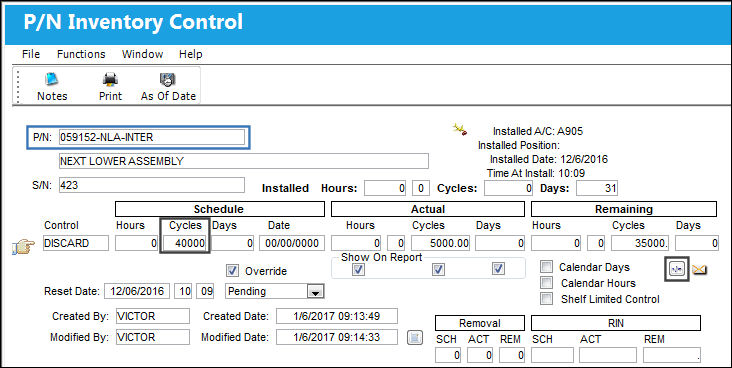Click the Installed Days field showing 31
This screenshot has width=732, height=368.
tap(597, 188)
